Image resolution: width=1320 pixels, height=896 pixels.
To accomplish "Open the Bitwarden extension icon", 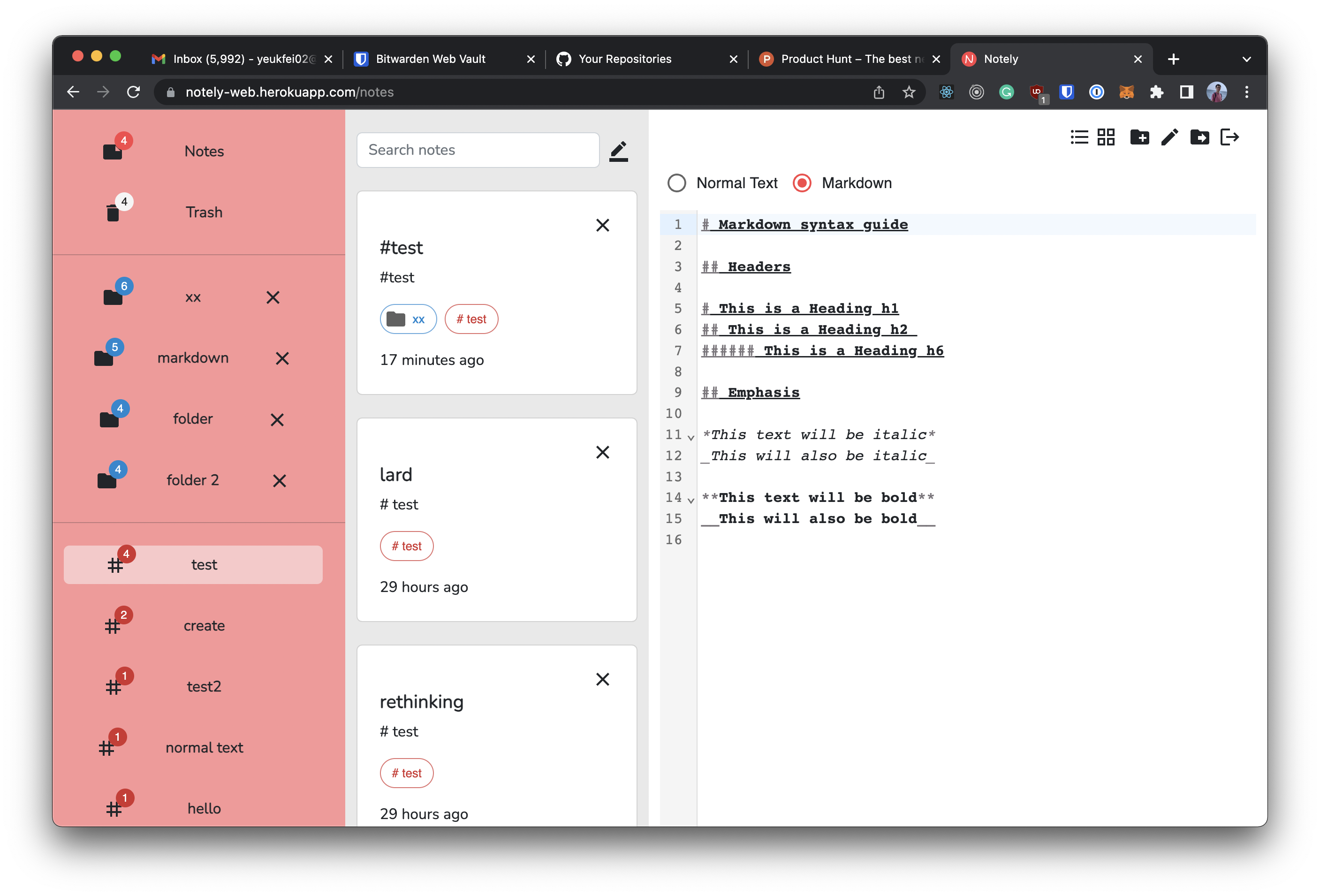I will tap(1067, 92).
